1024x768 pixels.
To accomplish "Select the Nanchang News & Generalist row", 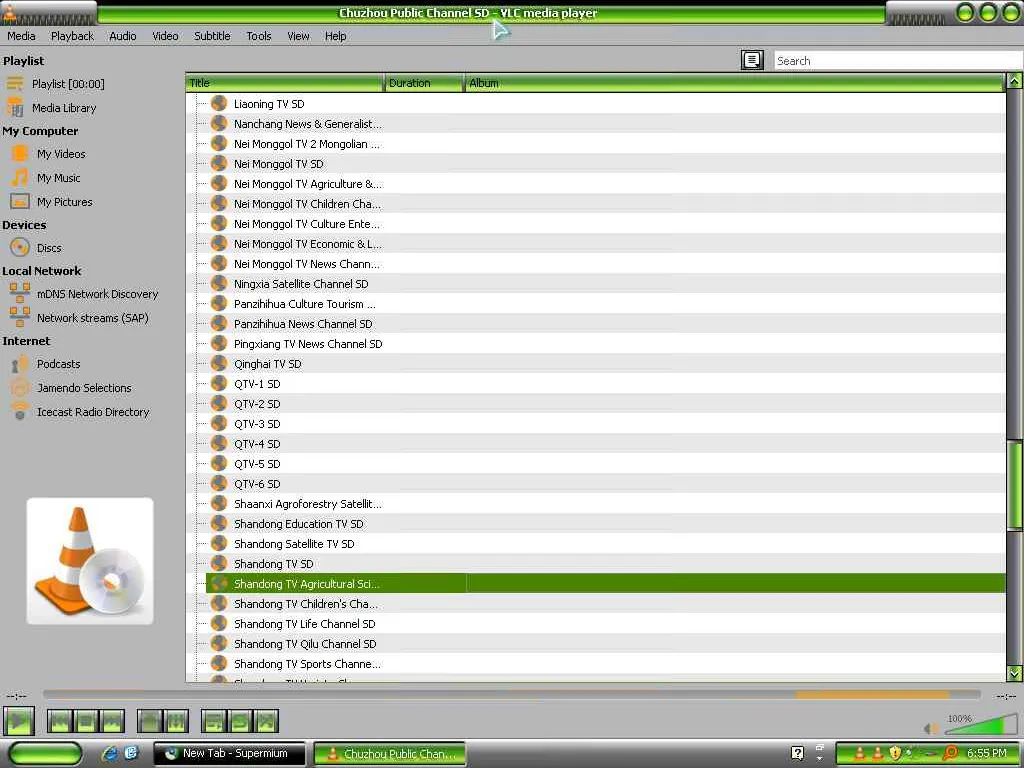I will pyautogui.click(x=596, y=124).
